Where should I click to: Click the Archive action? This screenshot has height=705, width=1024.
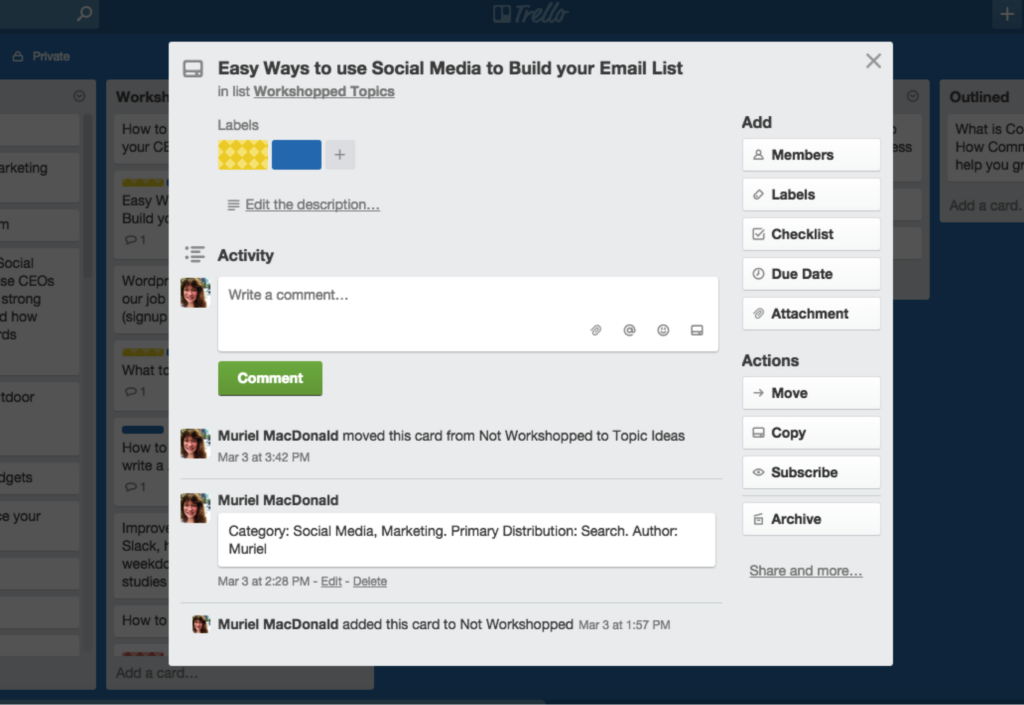tap(811, 519)
